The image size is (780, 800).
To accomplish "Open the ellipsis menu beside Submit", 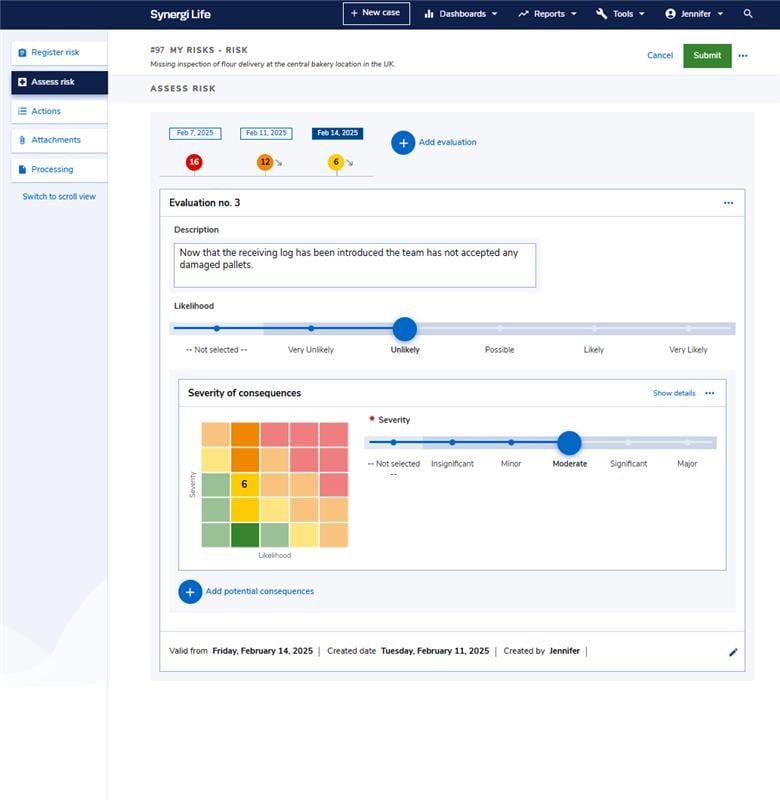I will click(x=743, y=56).
